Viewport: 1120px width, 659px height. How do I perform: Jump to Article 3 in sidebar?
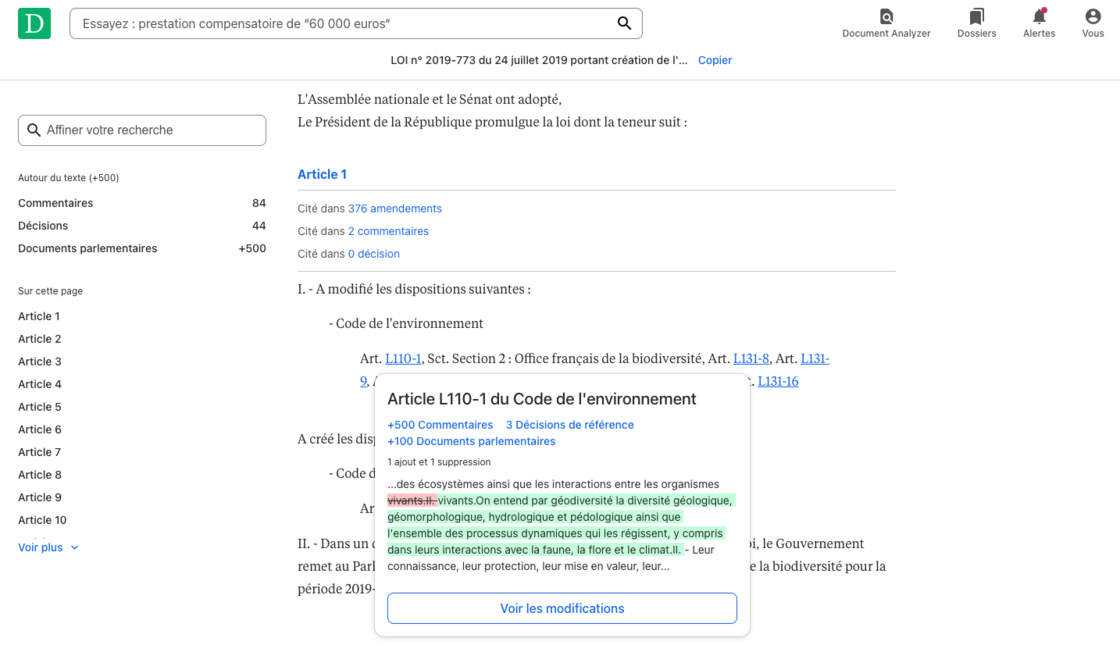[x=39, y=361]
